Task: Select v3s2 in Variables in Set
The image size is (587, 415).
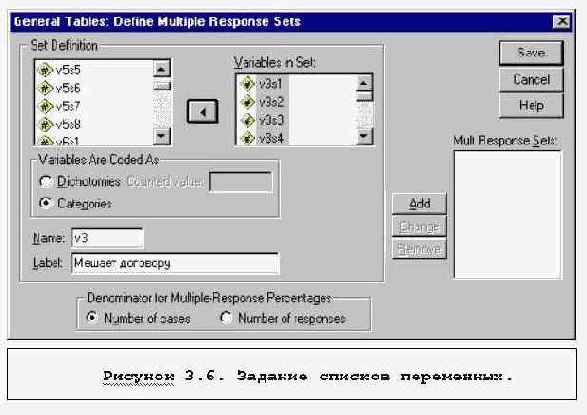Action: pos(271,102)
